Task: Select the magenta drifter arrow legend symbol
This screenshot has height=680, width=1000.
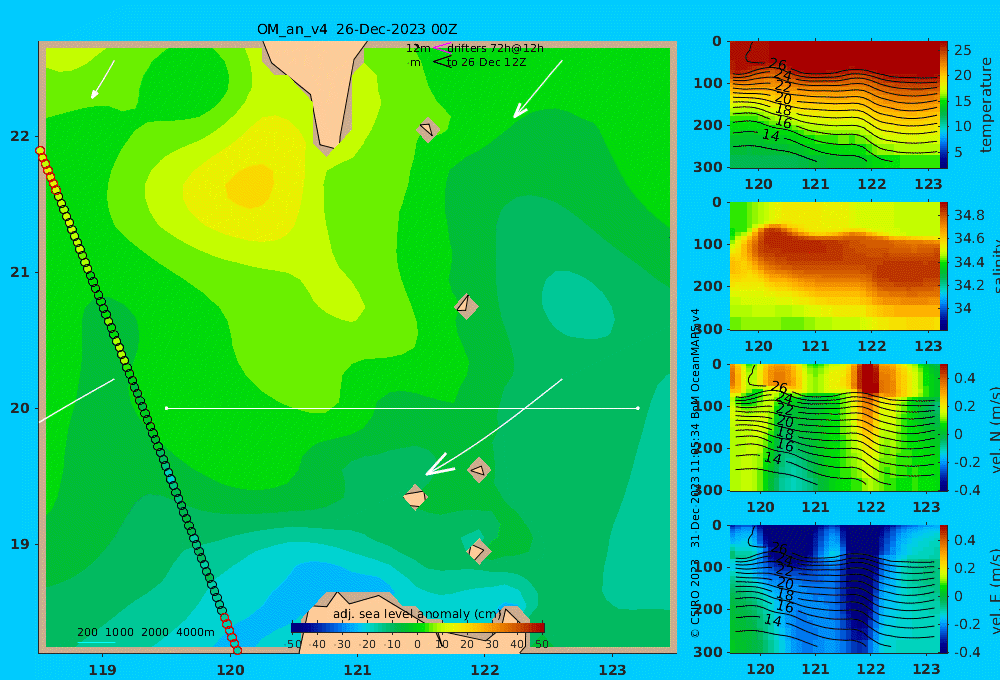Action: (442, 47)
